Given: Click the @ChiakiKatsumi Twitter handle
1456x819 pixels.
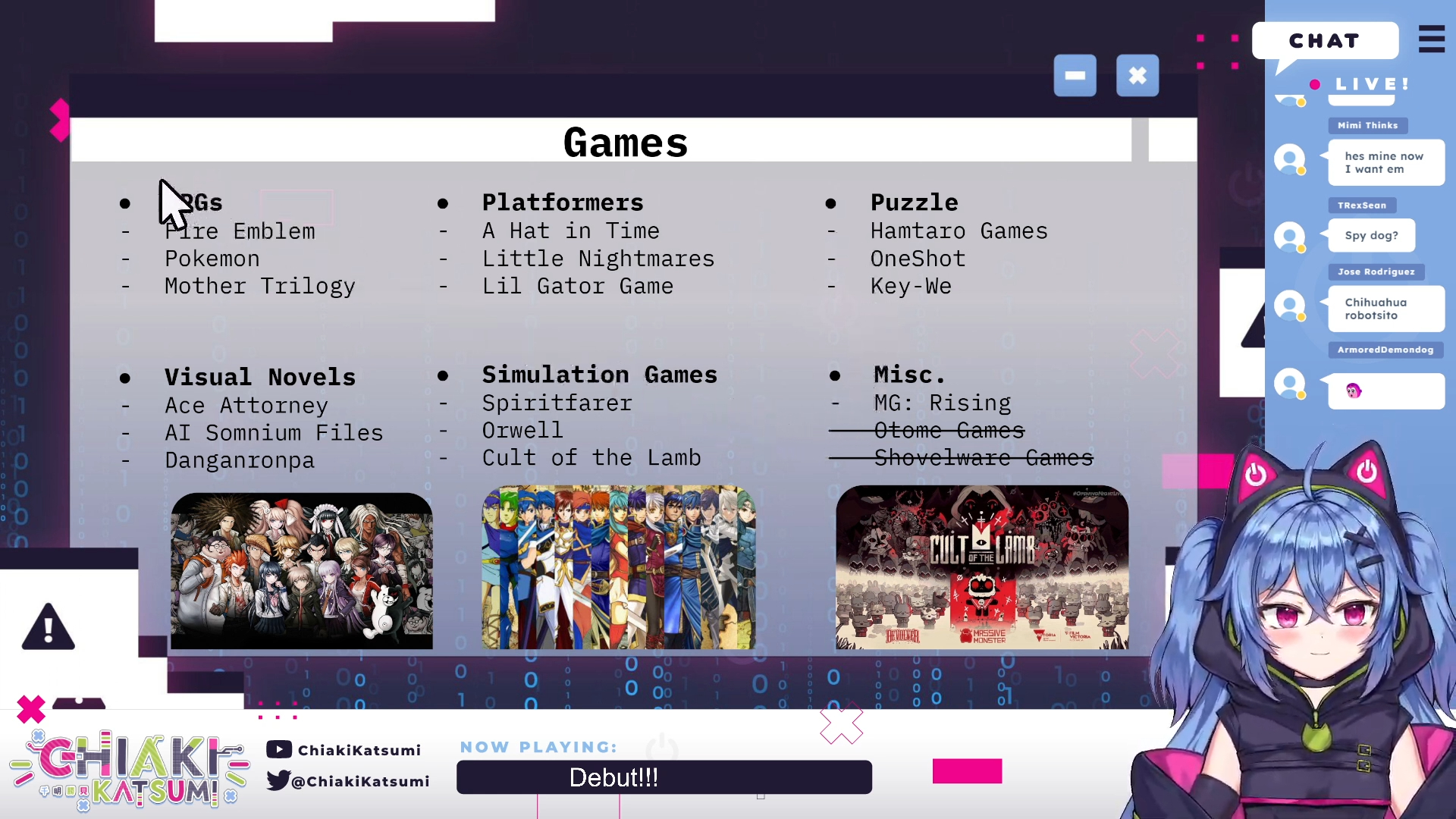Looking at the screenshot, I should (360, 781).
